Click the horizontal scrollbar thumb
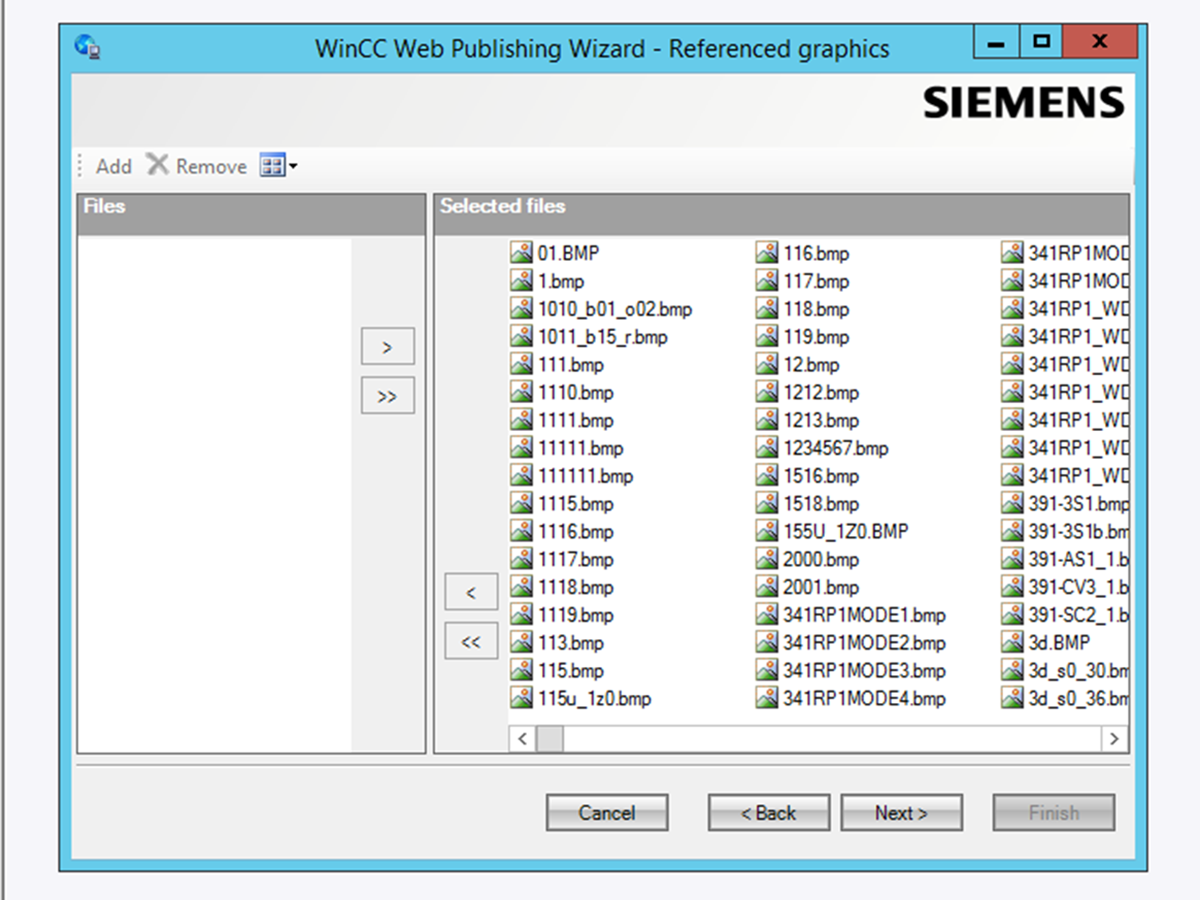 pyautogui.click(x=549, y=739)
